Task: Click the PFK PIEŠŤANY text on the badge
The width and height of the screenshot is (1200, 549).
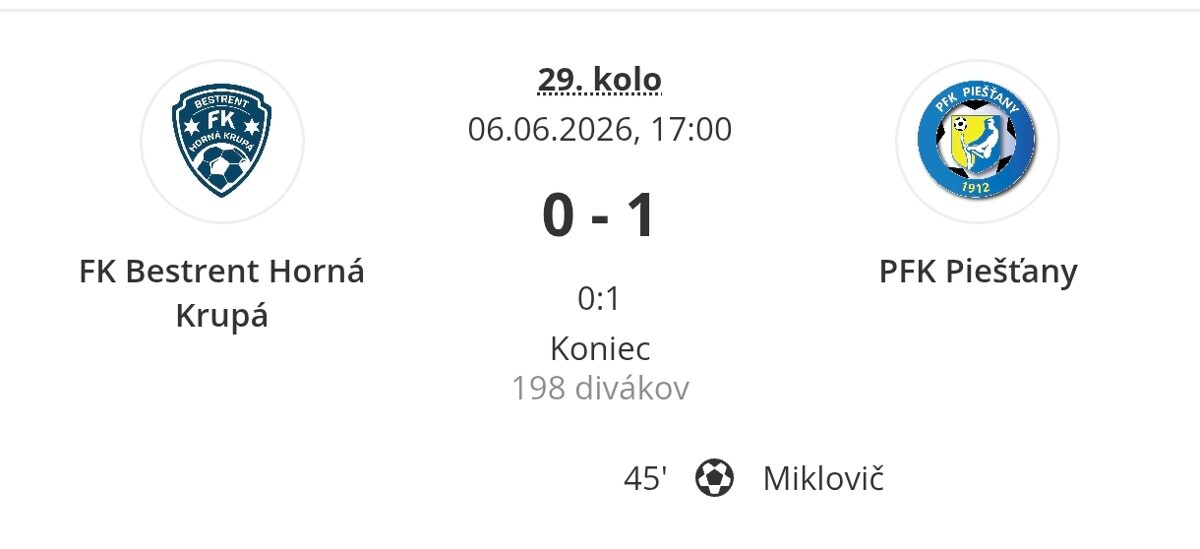Action: pyautogui.click(x=977, y=98)
